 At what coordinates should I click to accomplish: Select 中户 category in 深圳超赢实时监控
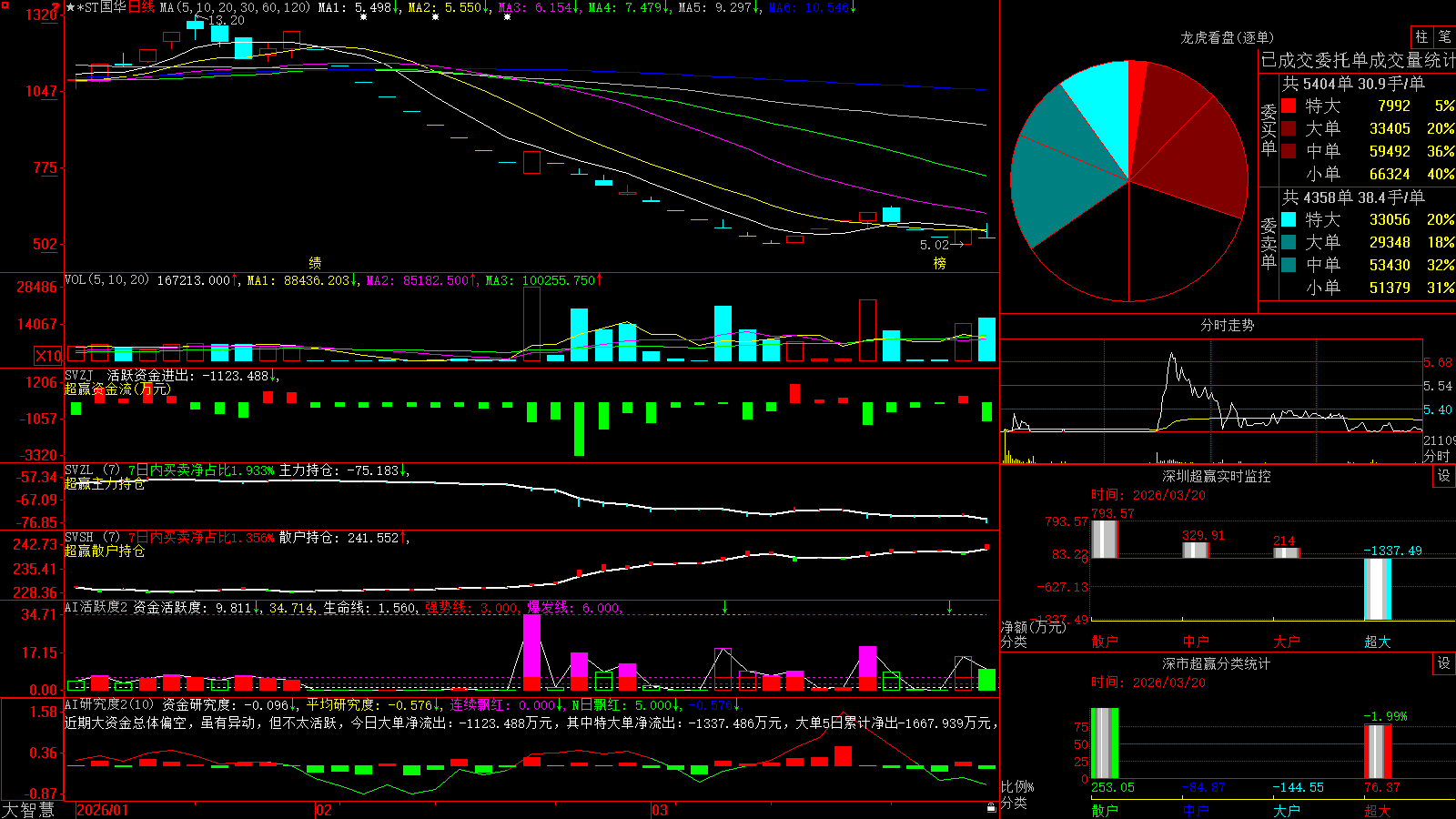tap(1196, 642)
